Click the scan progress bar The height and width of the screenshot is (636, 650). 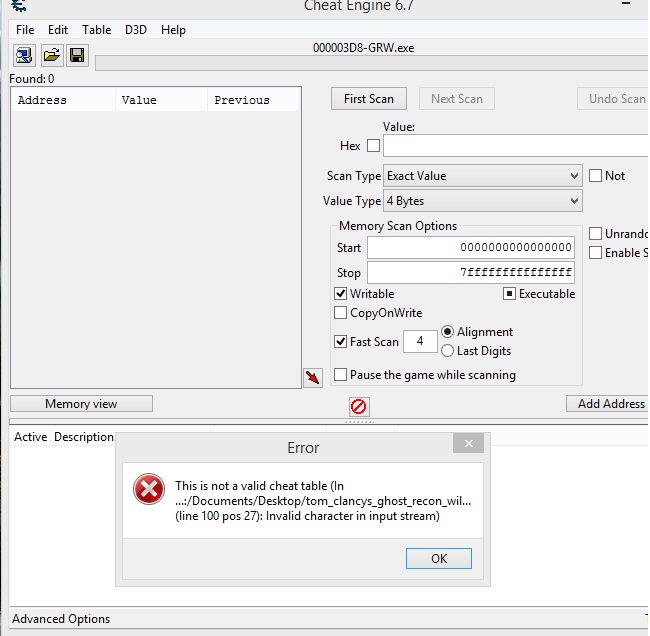pyautogui.click(x=372, y=63)
